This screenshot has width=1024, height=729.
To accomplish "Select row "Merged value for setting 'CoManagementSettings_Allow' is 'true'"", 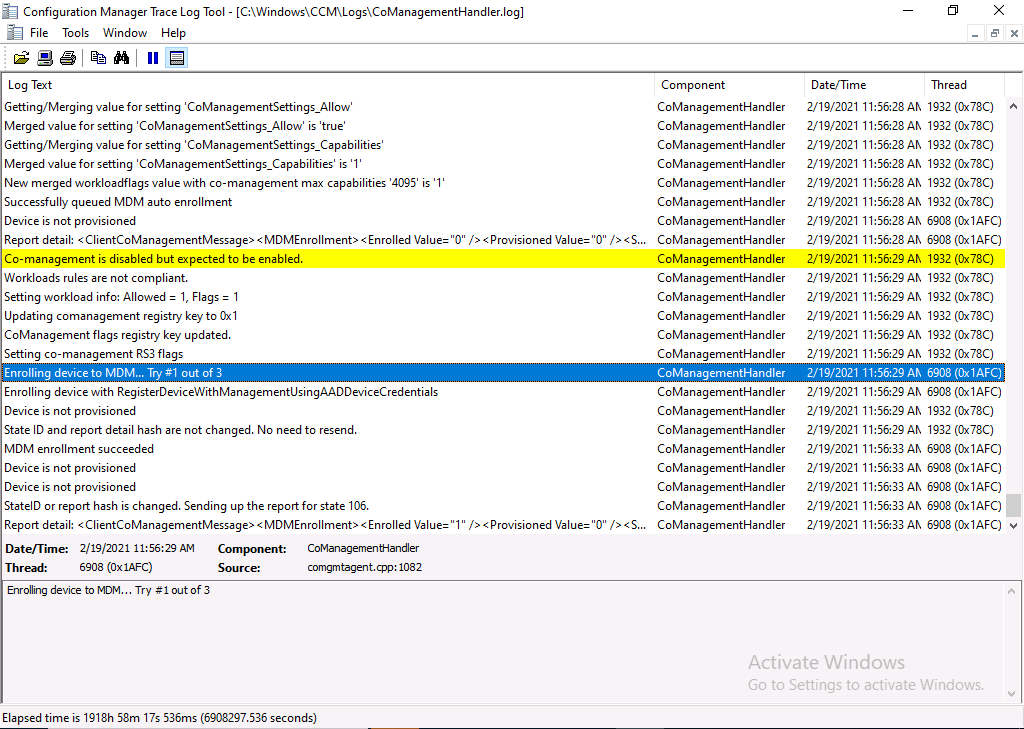I will [x=503, y=126].
